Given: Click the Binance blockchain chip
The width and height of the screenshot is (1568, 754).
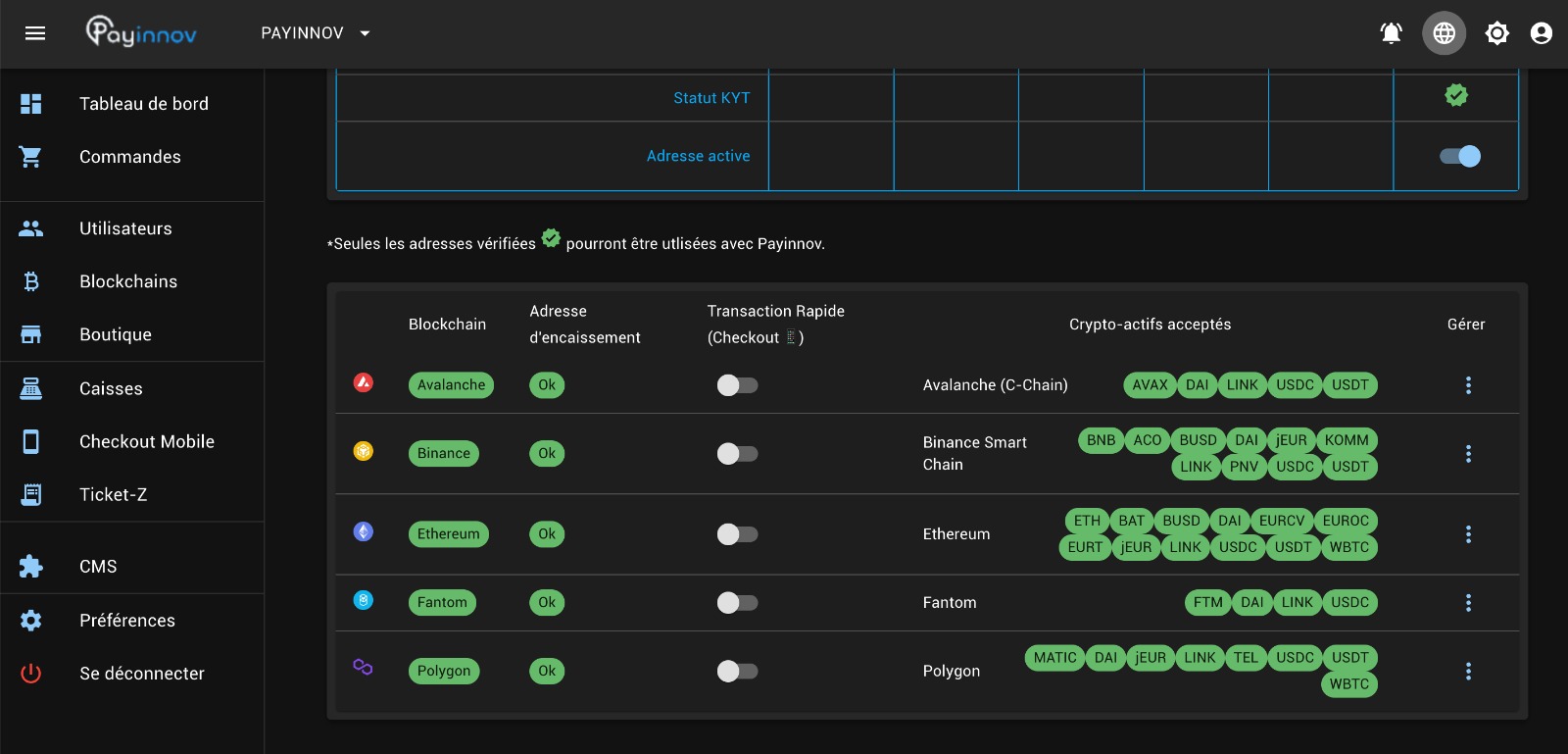Looking at the screenshot, I should click(444, 454).
